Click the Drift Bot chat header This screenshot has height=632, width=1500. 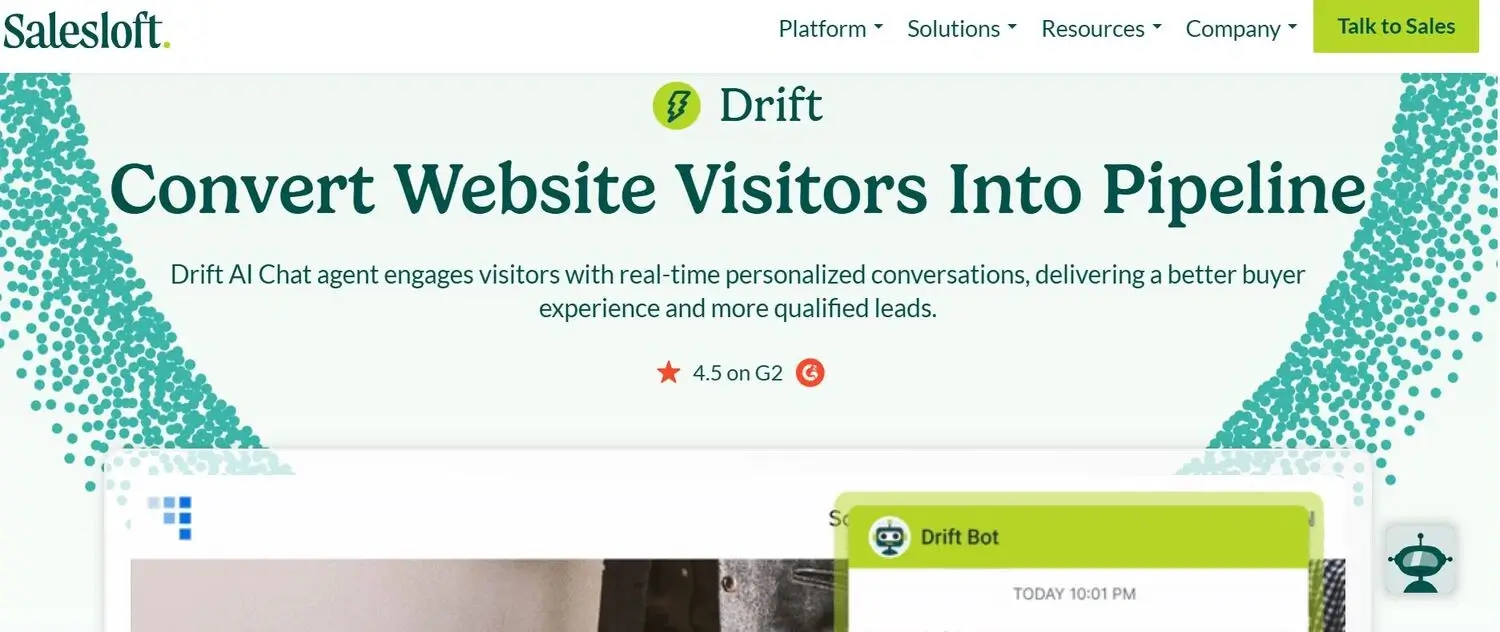coord(1078,537)
